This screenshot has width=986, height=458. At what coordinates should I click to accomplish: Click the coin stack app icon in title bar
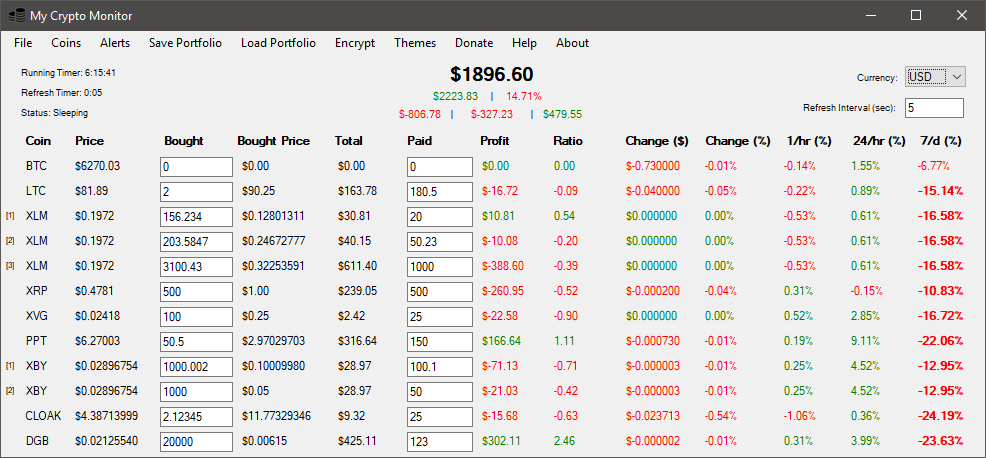click(16, 15)
